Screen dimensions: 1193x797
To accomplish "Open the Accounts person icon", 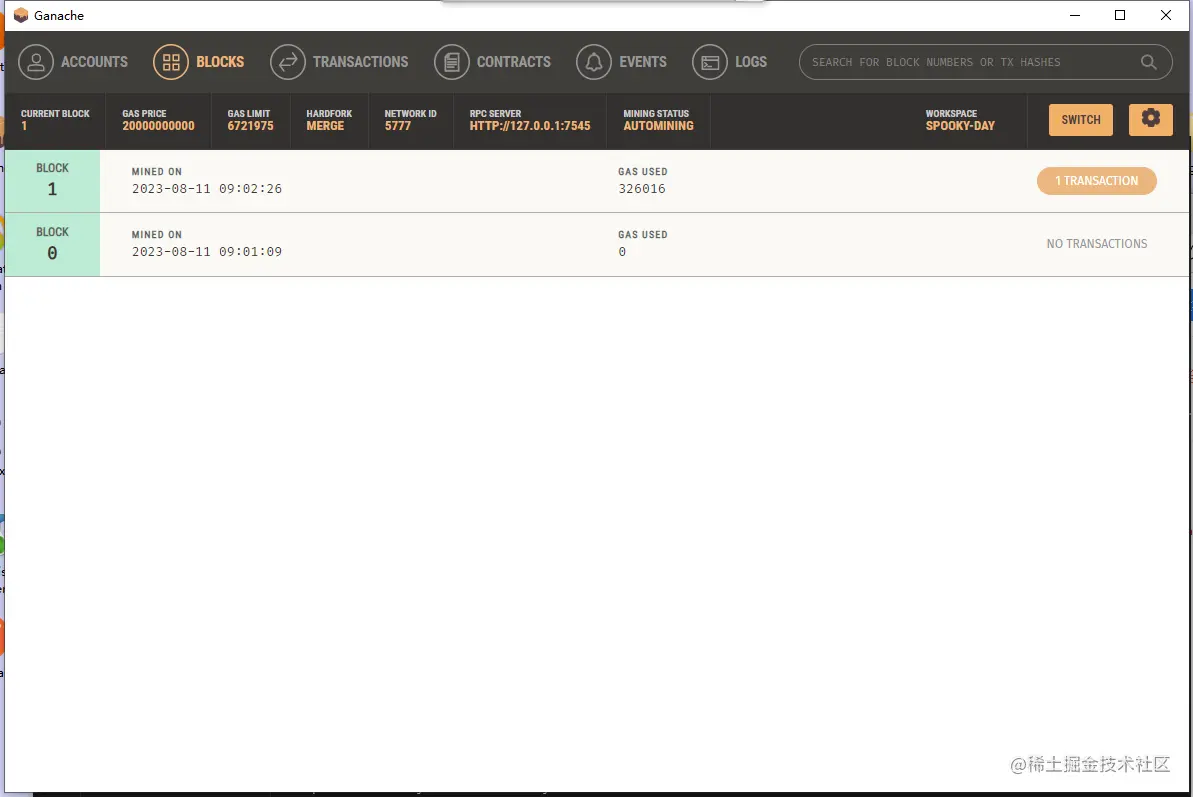I will tap(36, 62).
